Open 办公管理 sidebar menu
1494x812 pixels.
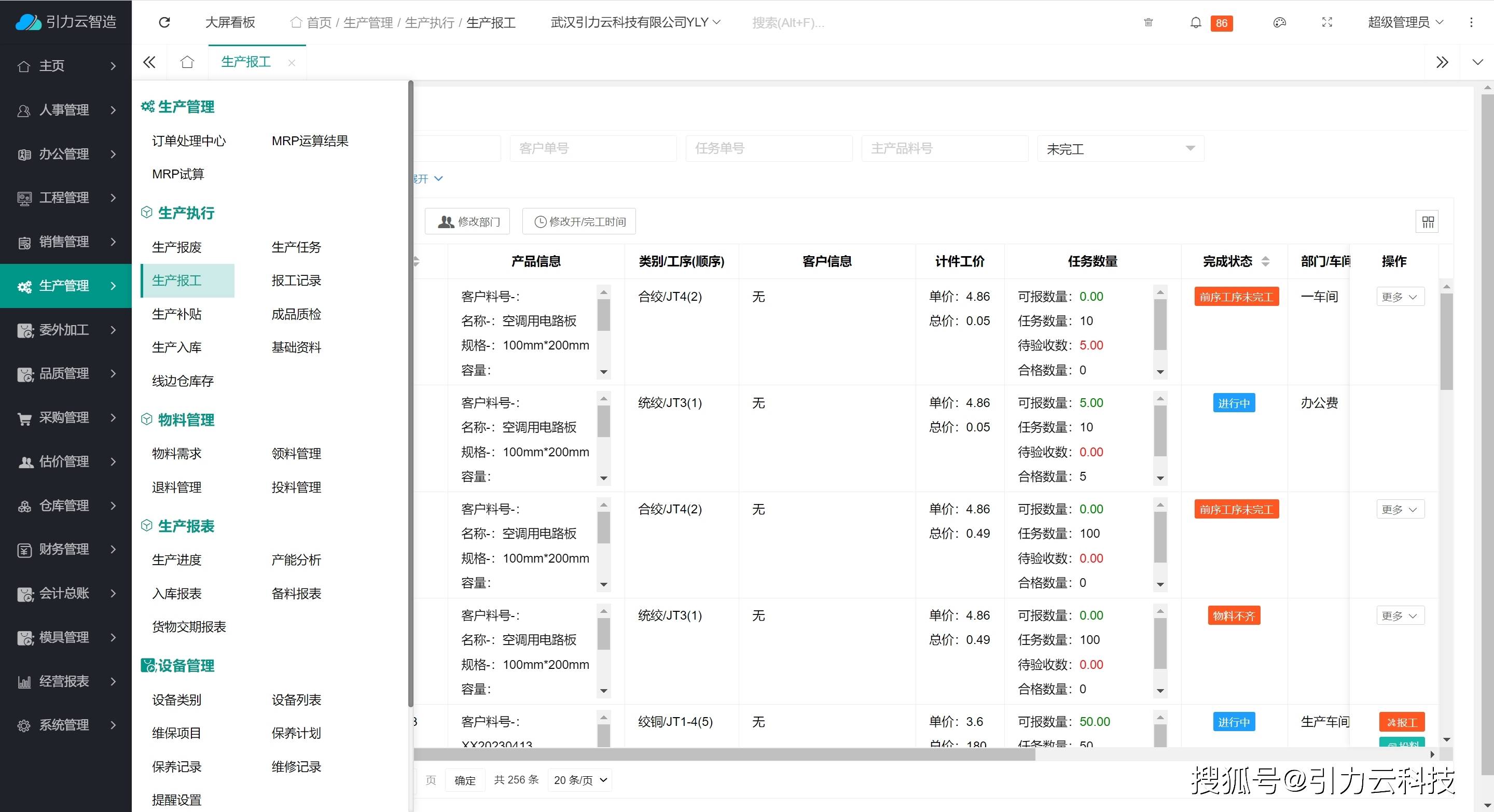[x=66, y=154]
